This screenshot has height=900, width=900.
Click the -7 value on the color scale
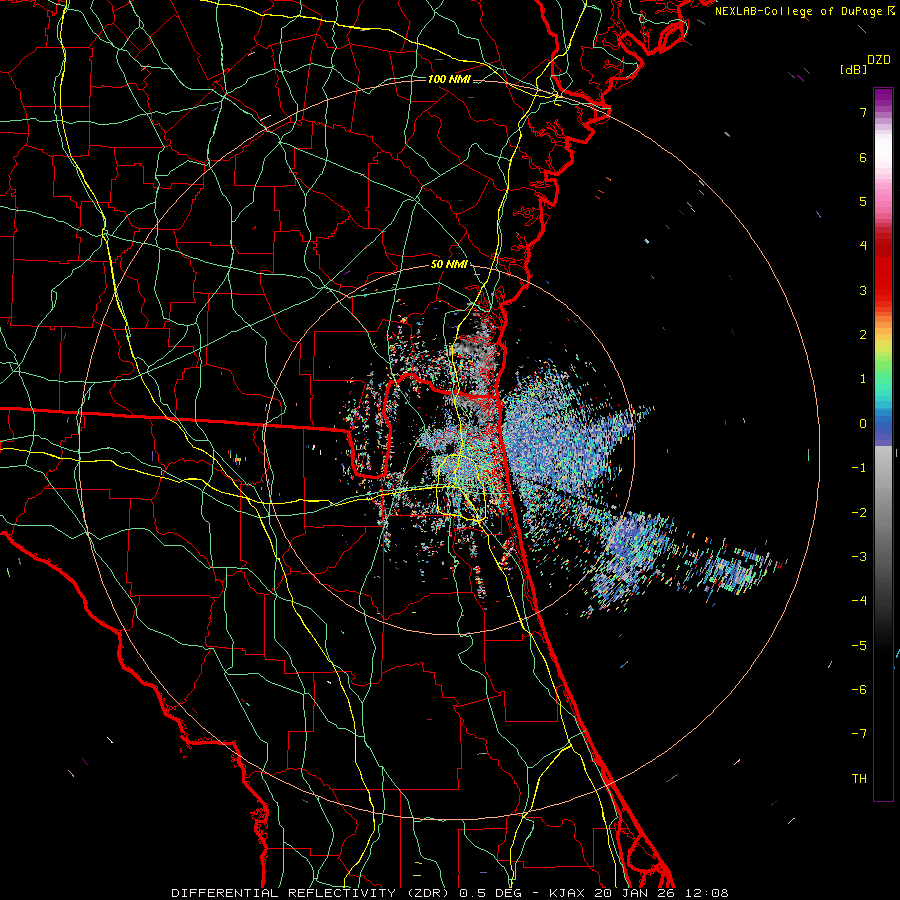[x=859, y=734]
